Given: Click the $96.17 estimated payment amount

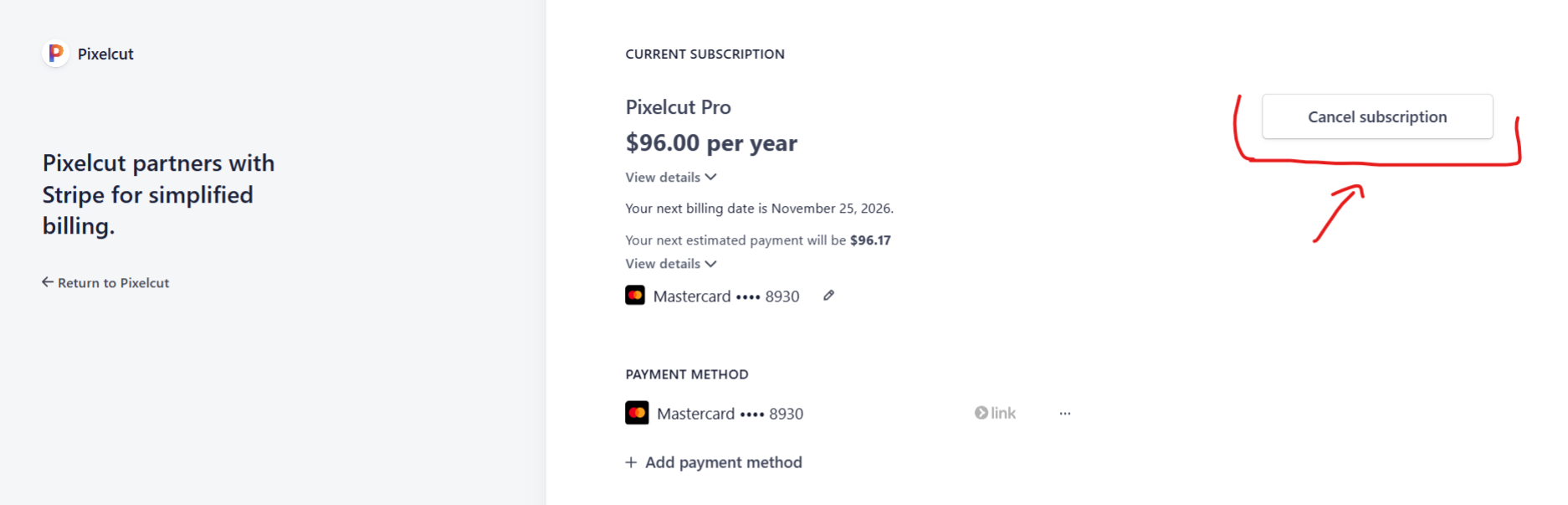Looking at the screenshot, I should point(870,240).
